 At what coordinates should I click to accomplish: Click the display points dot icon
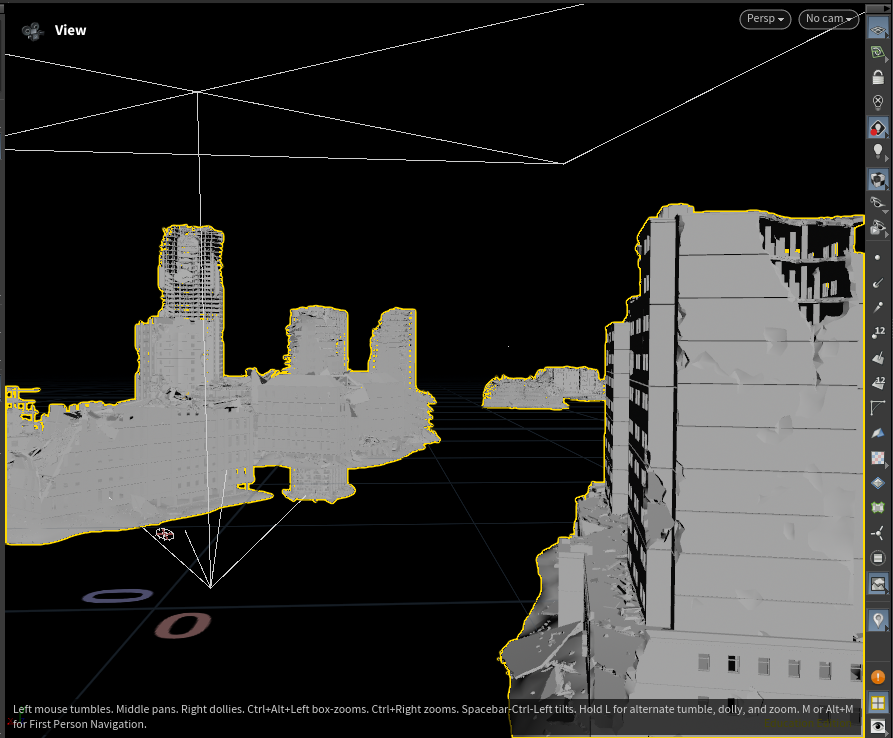pos(878,257)
